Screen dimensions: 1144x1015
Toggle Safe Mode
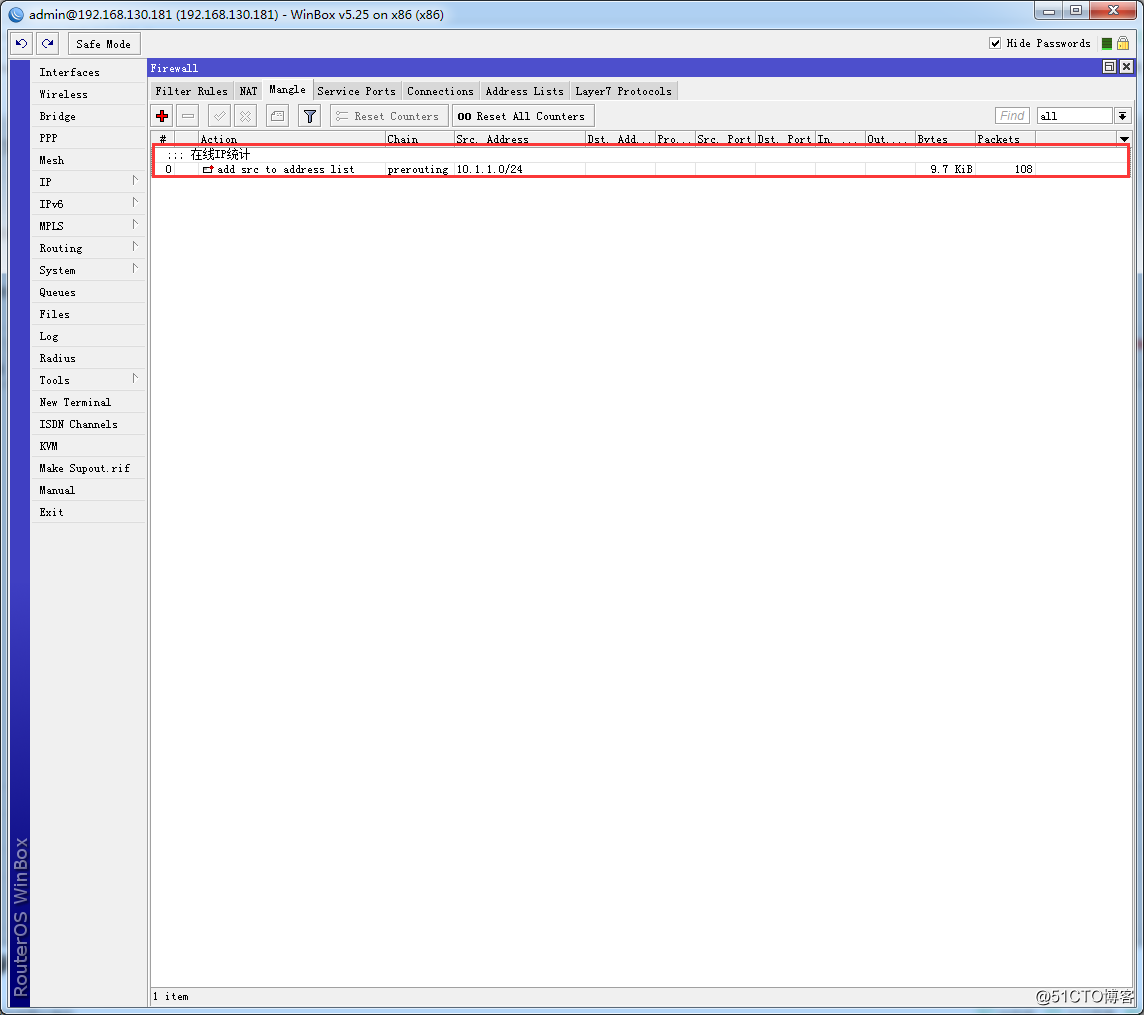[104, 44]
